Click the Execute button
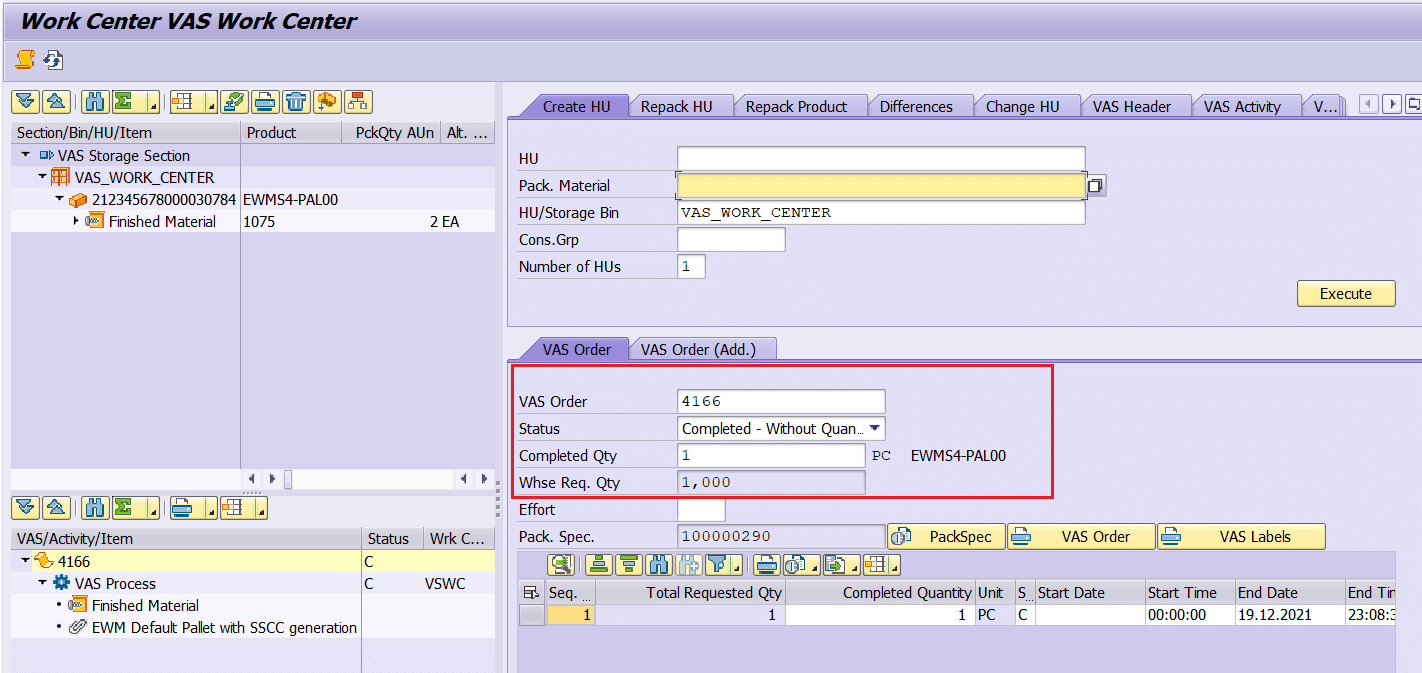 [x=1345, y=293]
